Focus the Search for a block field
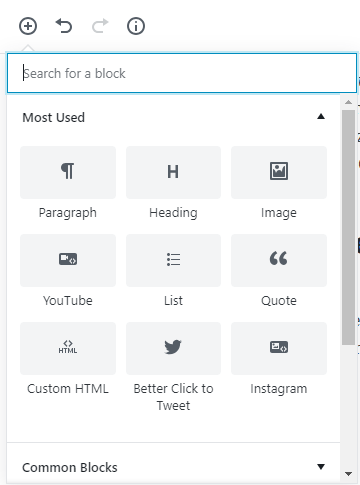 (x=182, y=73)
